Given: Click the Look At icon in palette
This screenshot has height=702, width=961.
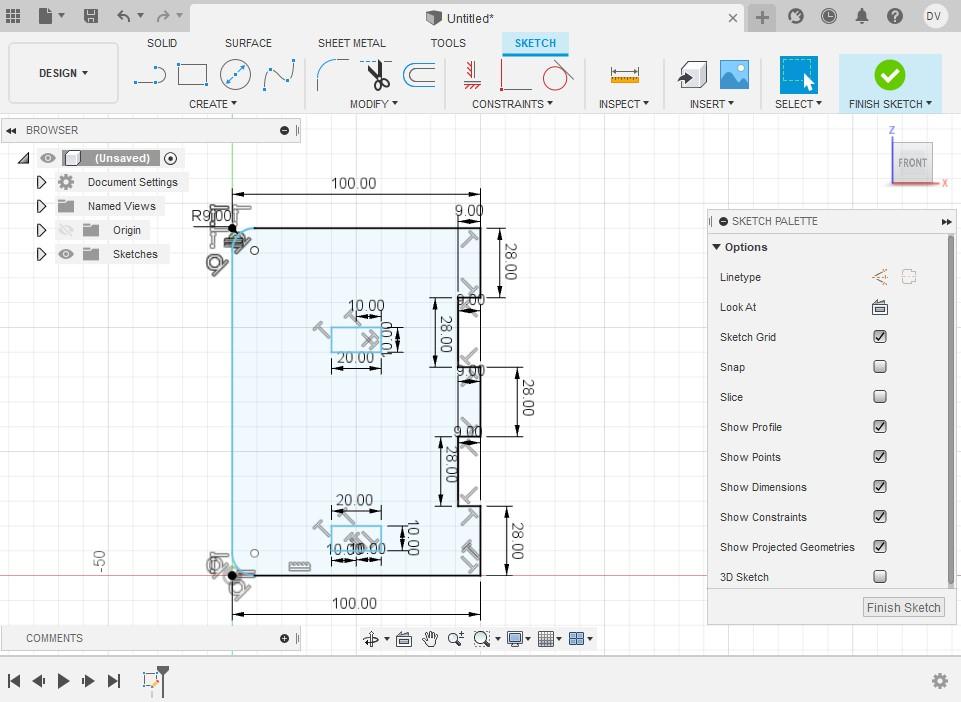Looking at the screenshot, I should pyautogui.click(x=879, y=307).
